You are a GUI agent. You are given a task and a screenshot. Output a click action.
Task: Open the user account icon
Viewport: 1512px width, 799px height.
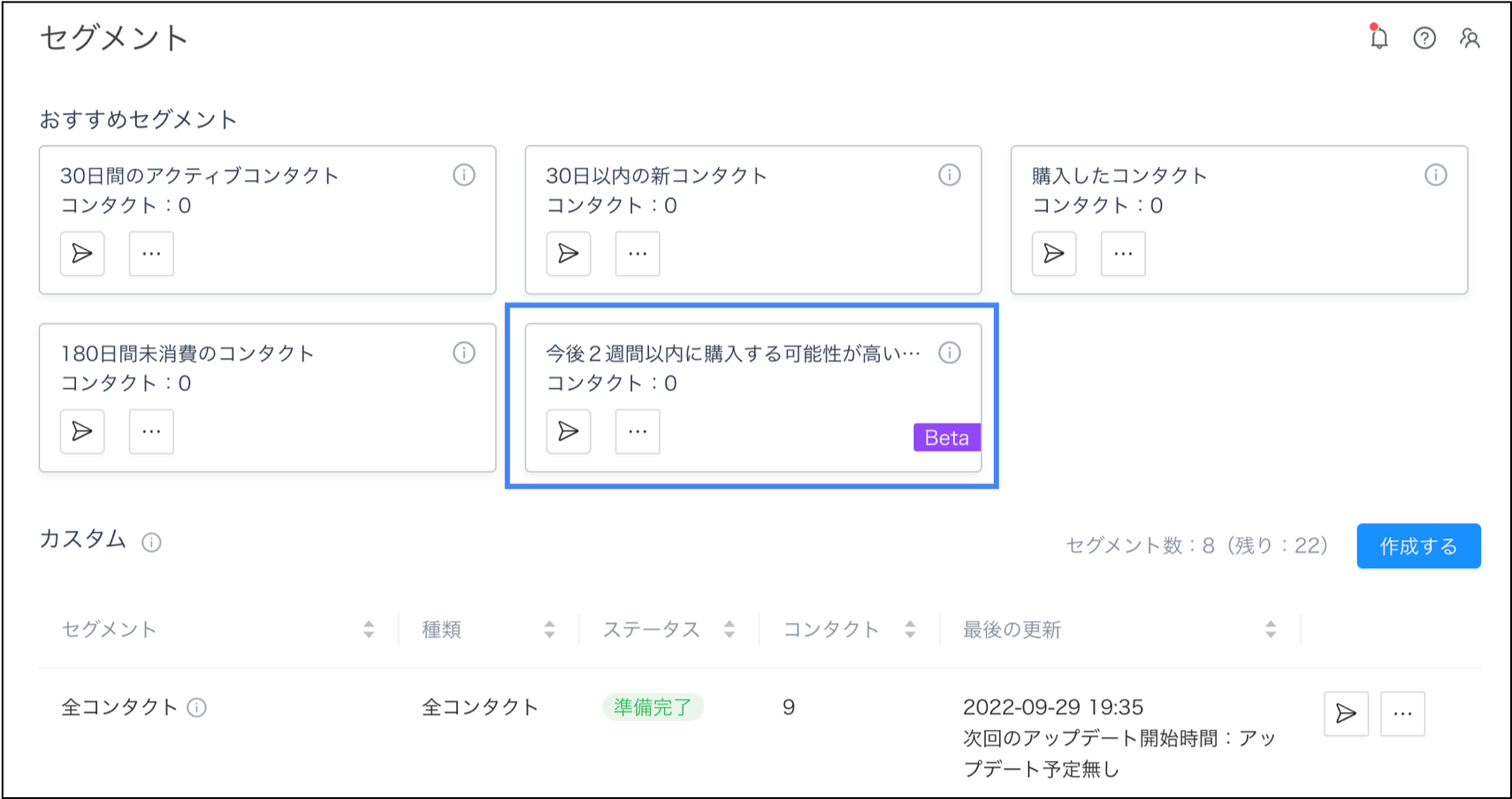1470,38
